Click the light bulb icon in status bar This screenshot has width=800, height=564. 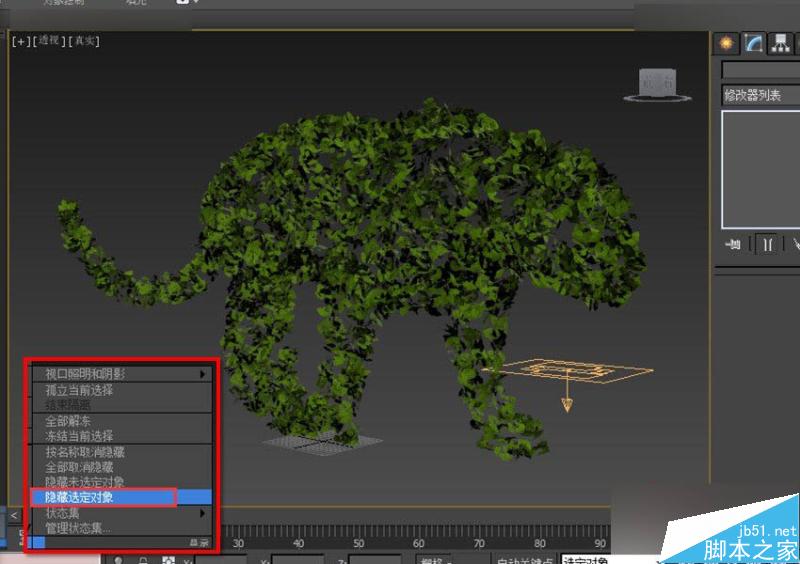[x=118, y=560]
